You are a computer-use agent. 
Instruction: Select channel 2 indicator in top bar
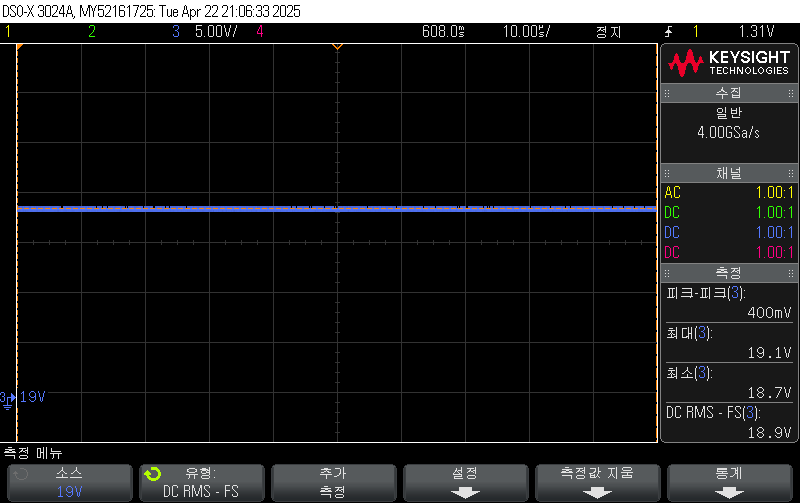[x=92, y=32]
